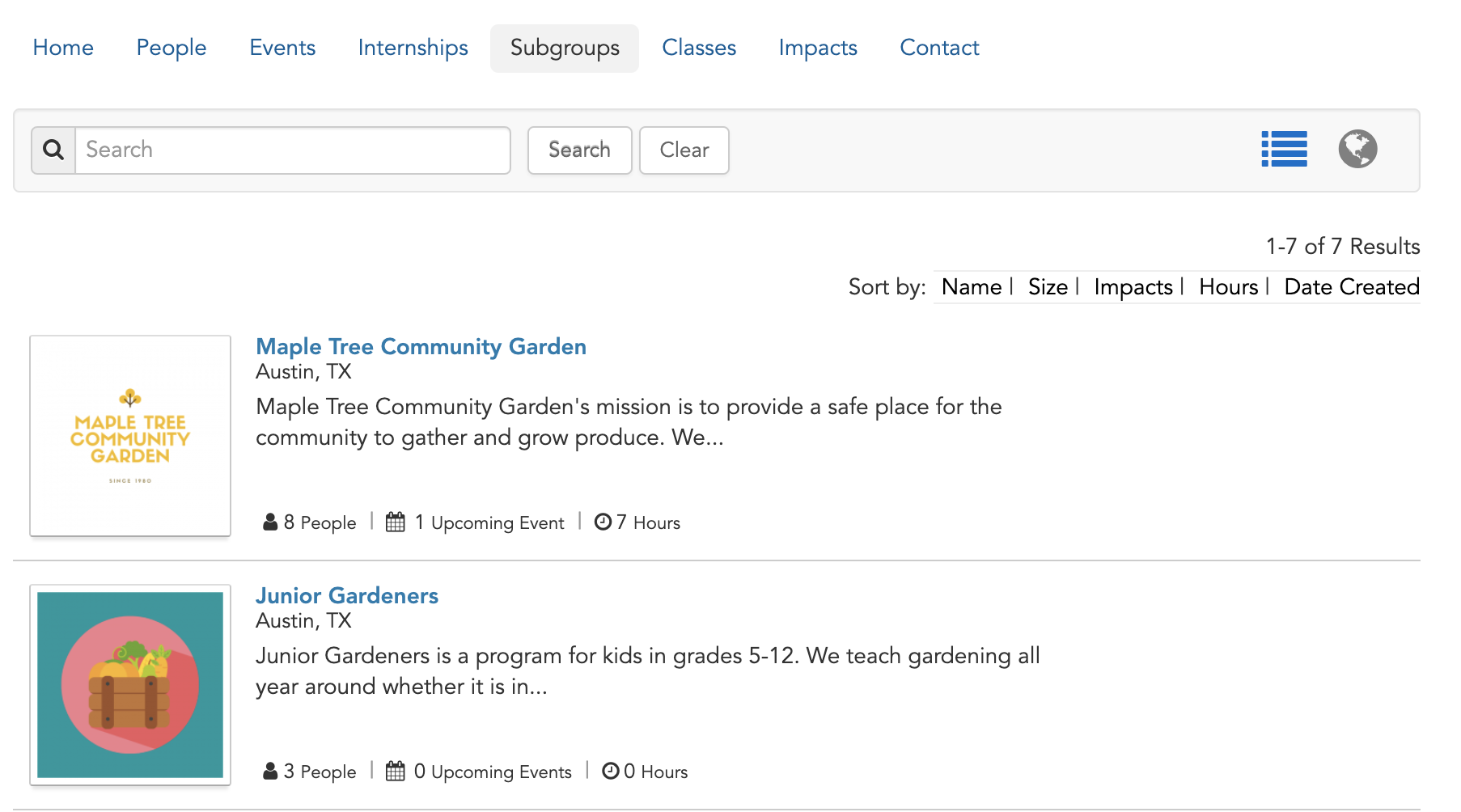Click the Clear button
1461x812 pixels.
(684, 150)
